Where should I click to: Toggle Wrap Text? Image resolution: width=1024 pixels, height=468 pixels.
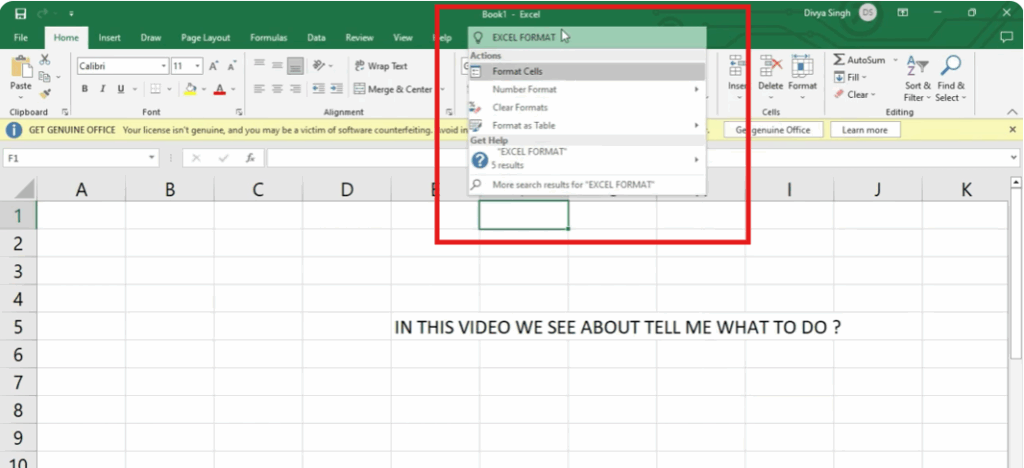[381, 66]
